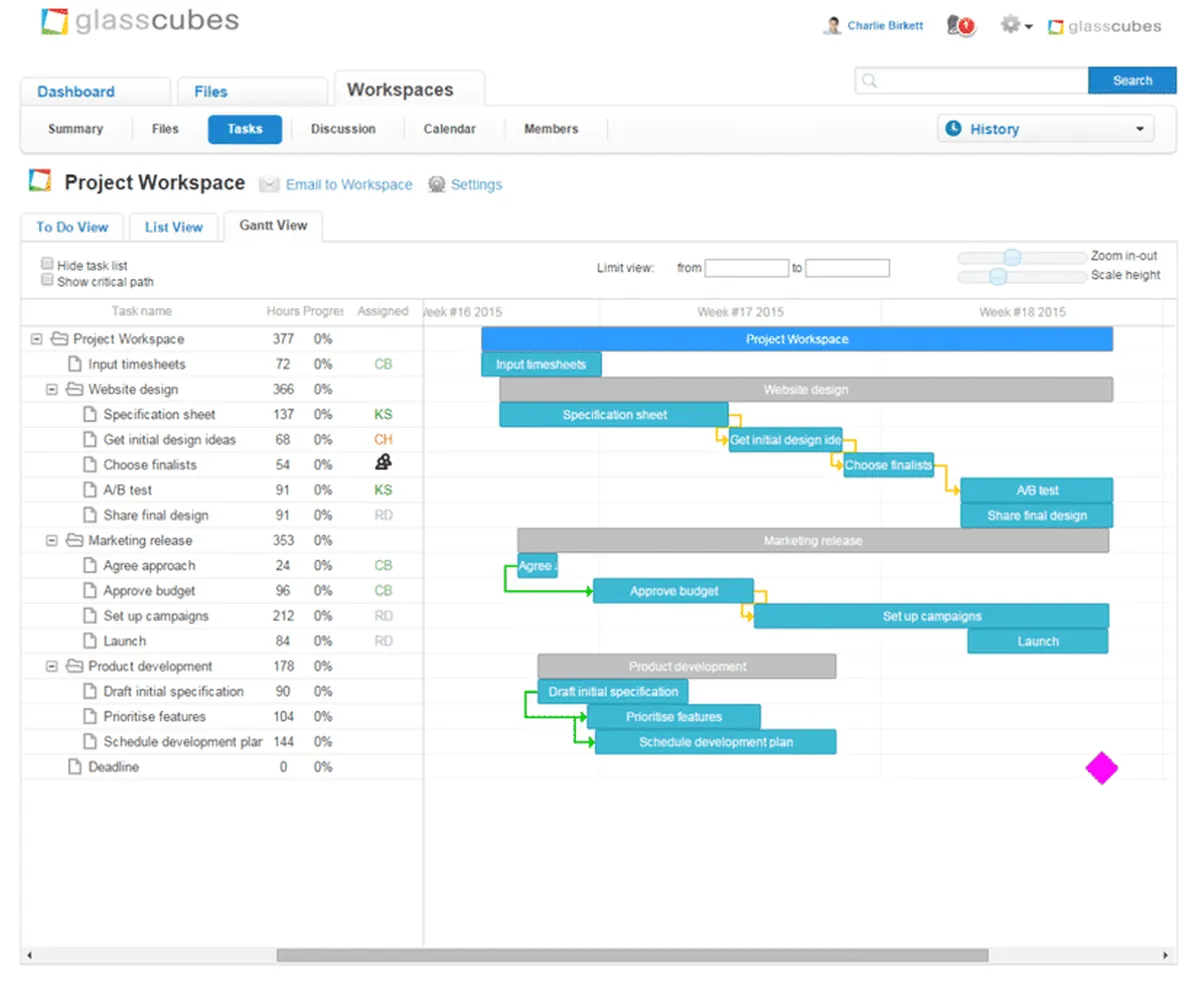Enable Hide task list checkbox
Screen dimensions: 1200x983
47,264
